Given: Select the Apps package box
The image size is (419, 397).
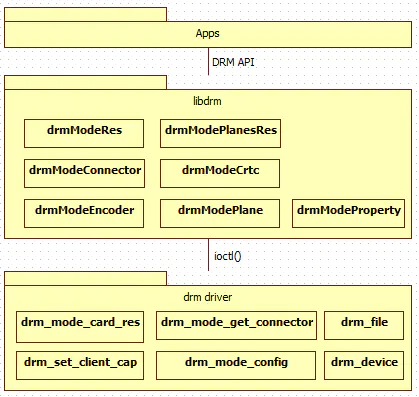Looking at the screenshot, I should 208,34.
